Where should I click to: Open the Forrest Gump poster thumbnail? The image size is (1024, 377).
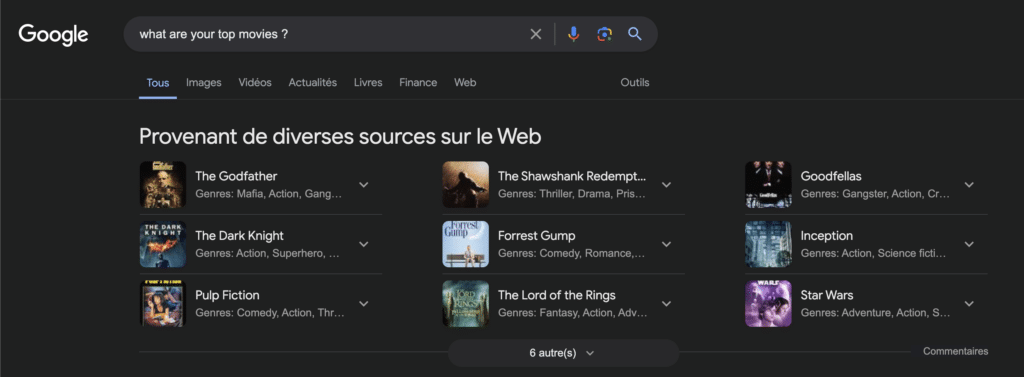pyautogui.click(x=466, y=244)
